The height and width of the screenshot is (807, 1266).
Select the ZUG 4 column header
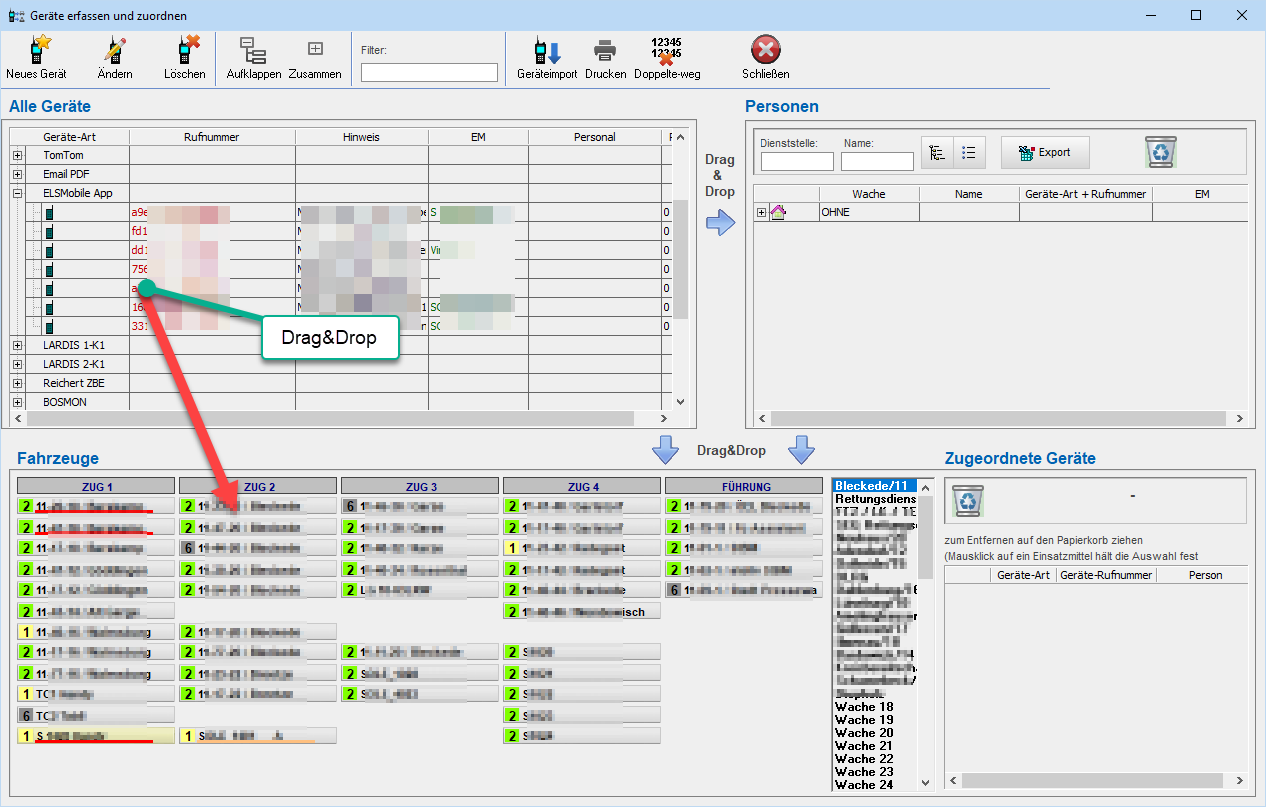582,486
